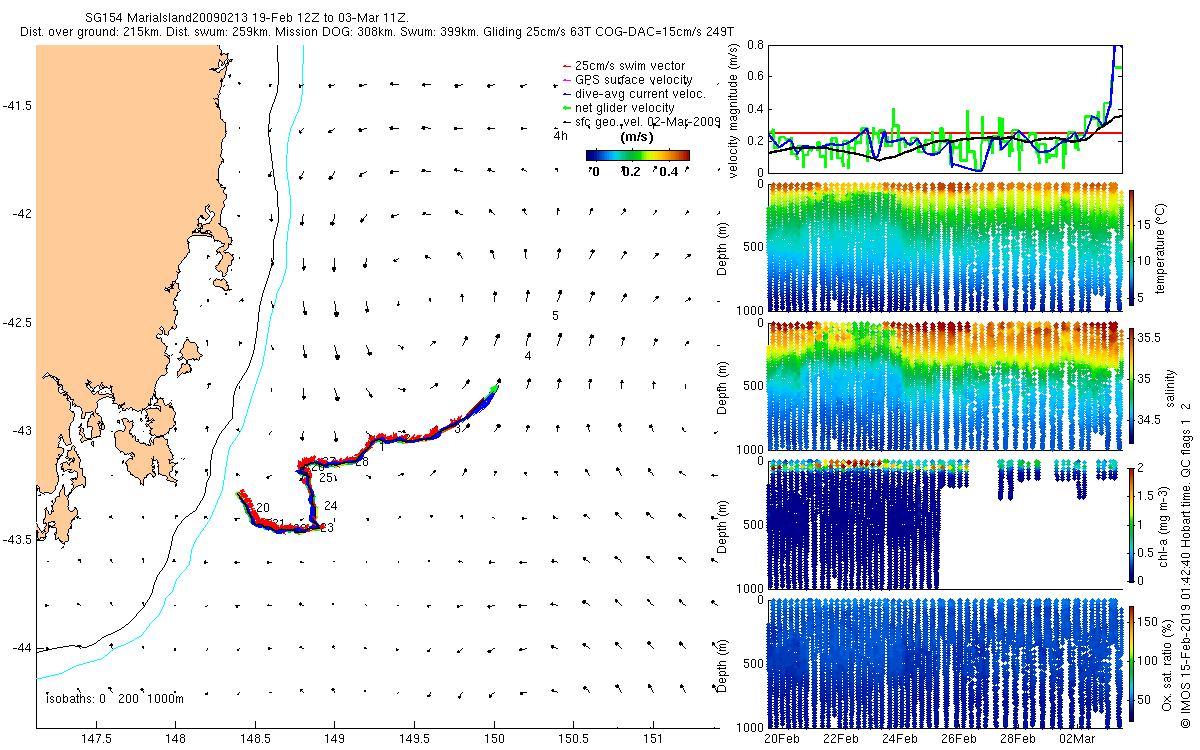Click the '4h' label near the legend

[x=561, y=136]
